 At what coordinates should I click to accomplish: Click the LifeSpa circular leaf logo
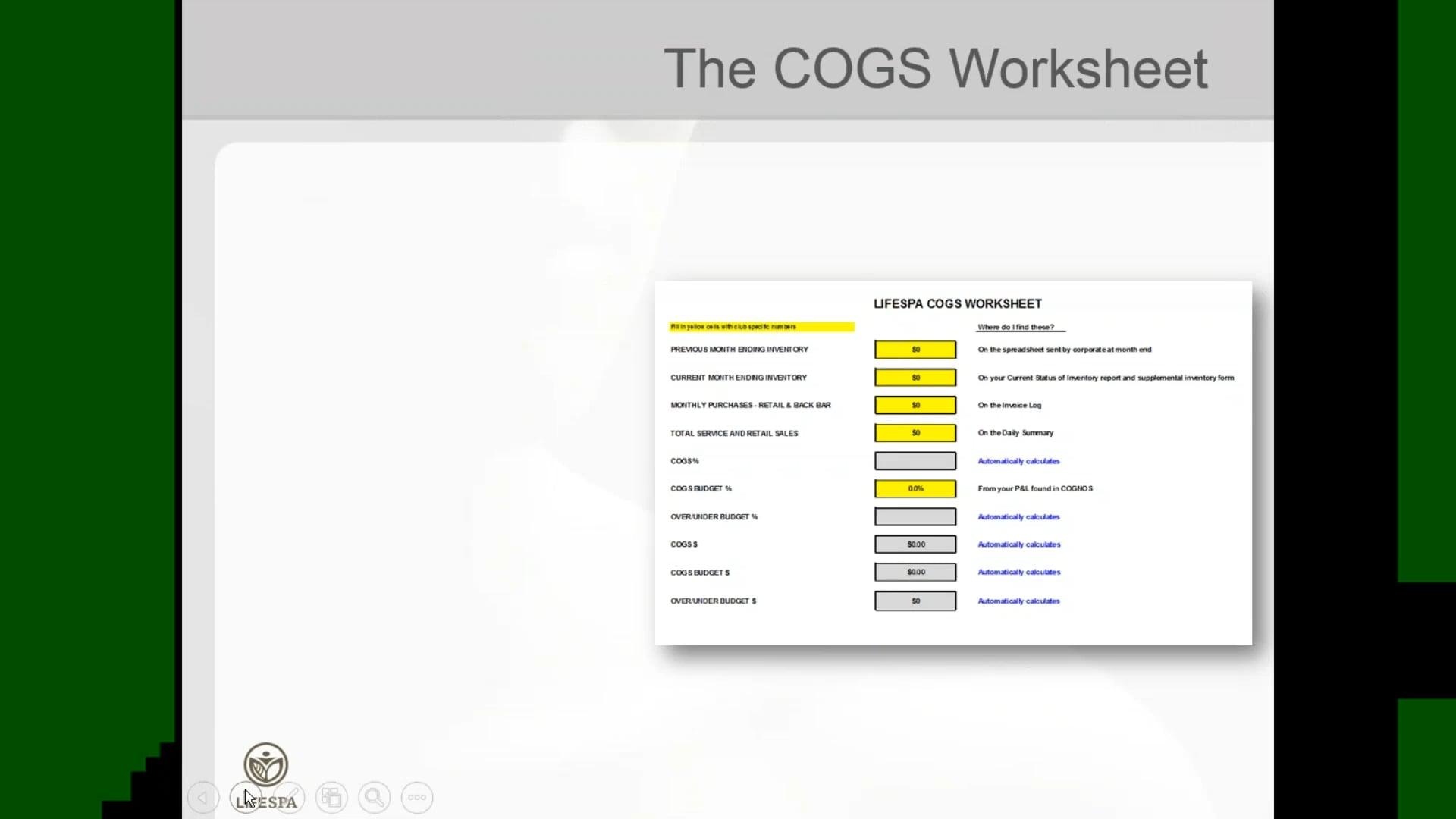[265, 764]
